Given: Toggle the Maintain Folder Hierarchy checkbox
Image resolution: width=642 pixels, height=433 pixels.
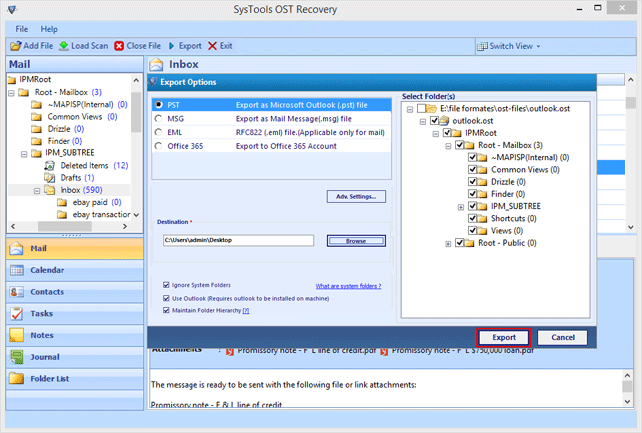Looking at the screenshot, I should [x=166, y=310].
